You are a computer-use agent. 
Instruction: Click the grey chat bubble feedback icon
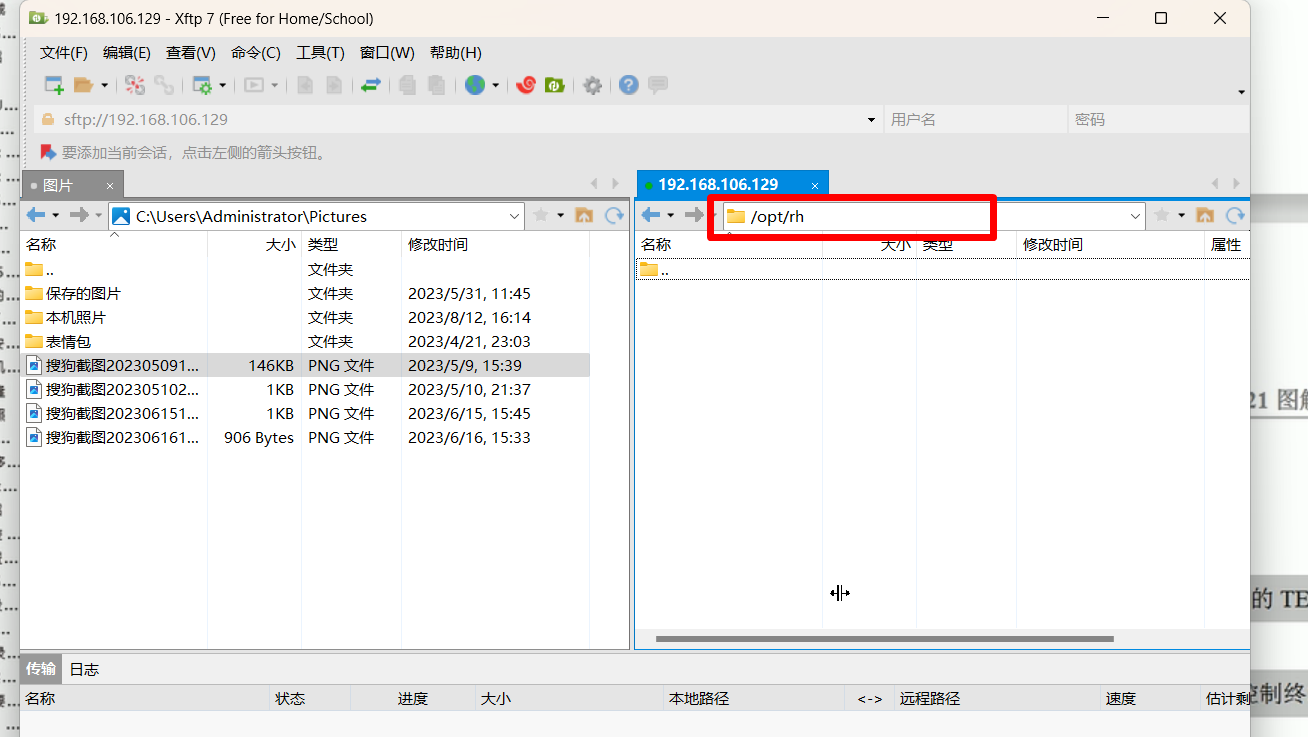tap(658, 86)
